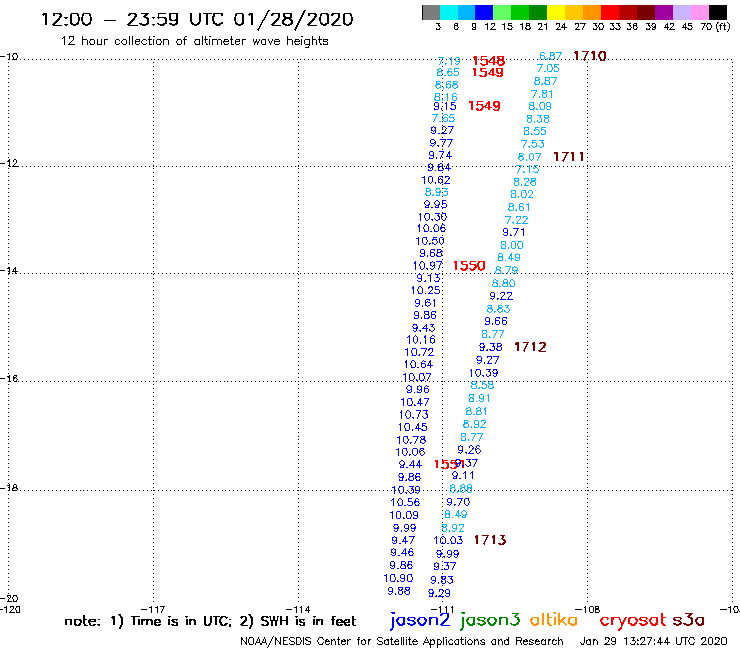Viewport: 740px width, 650px height.
Task: Click the cyan 6 ft legend swatch
Action: 449,12
